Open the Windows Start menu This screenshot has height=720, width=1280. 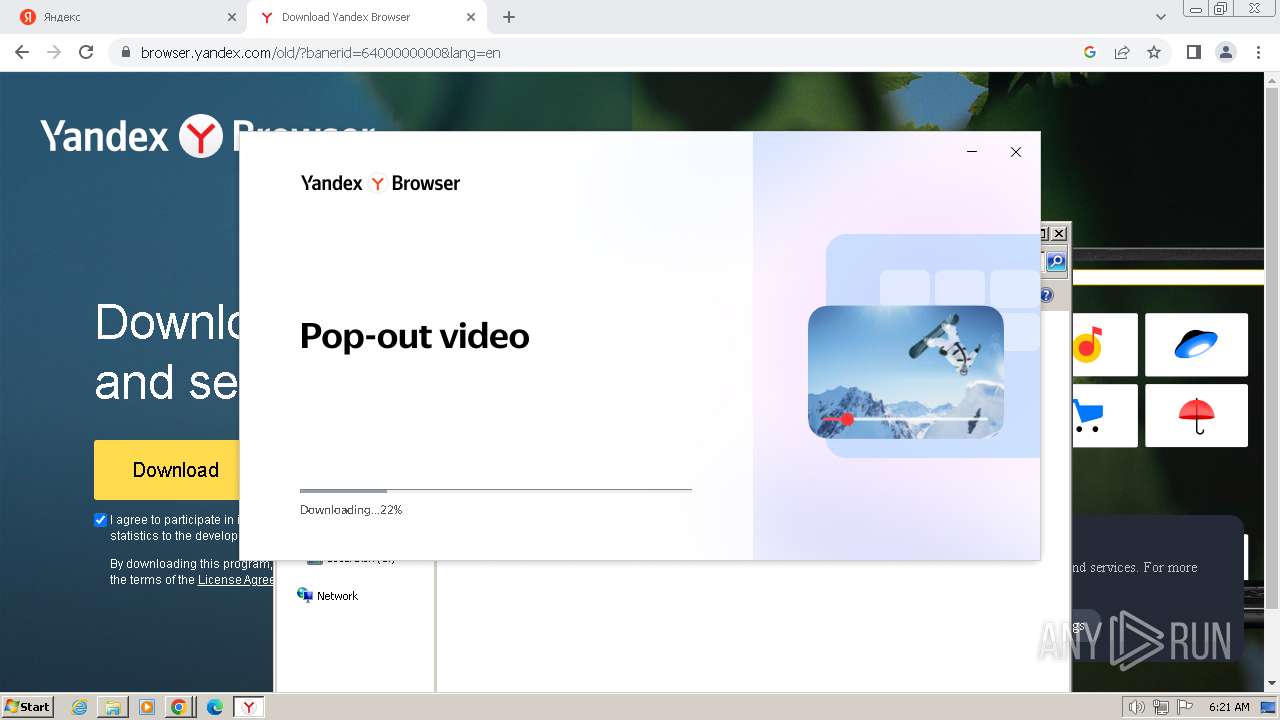(28, 706)
